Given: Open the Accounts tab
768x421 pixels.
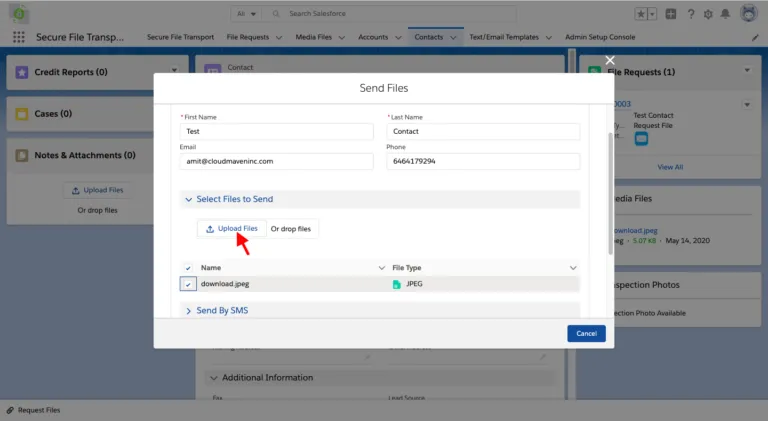Looking at the screenshot, I should click(x=373, y=37).
